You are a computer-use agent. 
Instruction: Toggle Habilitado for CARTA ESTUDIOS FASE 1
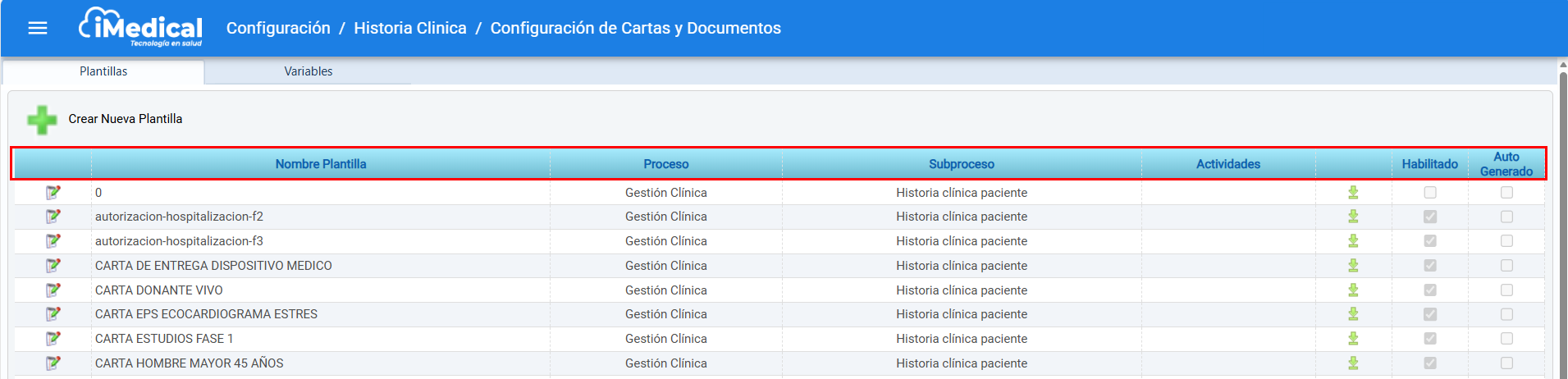tap(1430, 339)
